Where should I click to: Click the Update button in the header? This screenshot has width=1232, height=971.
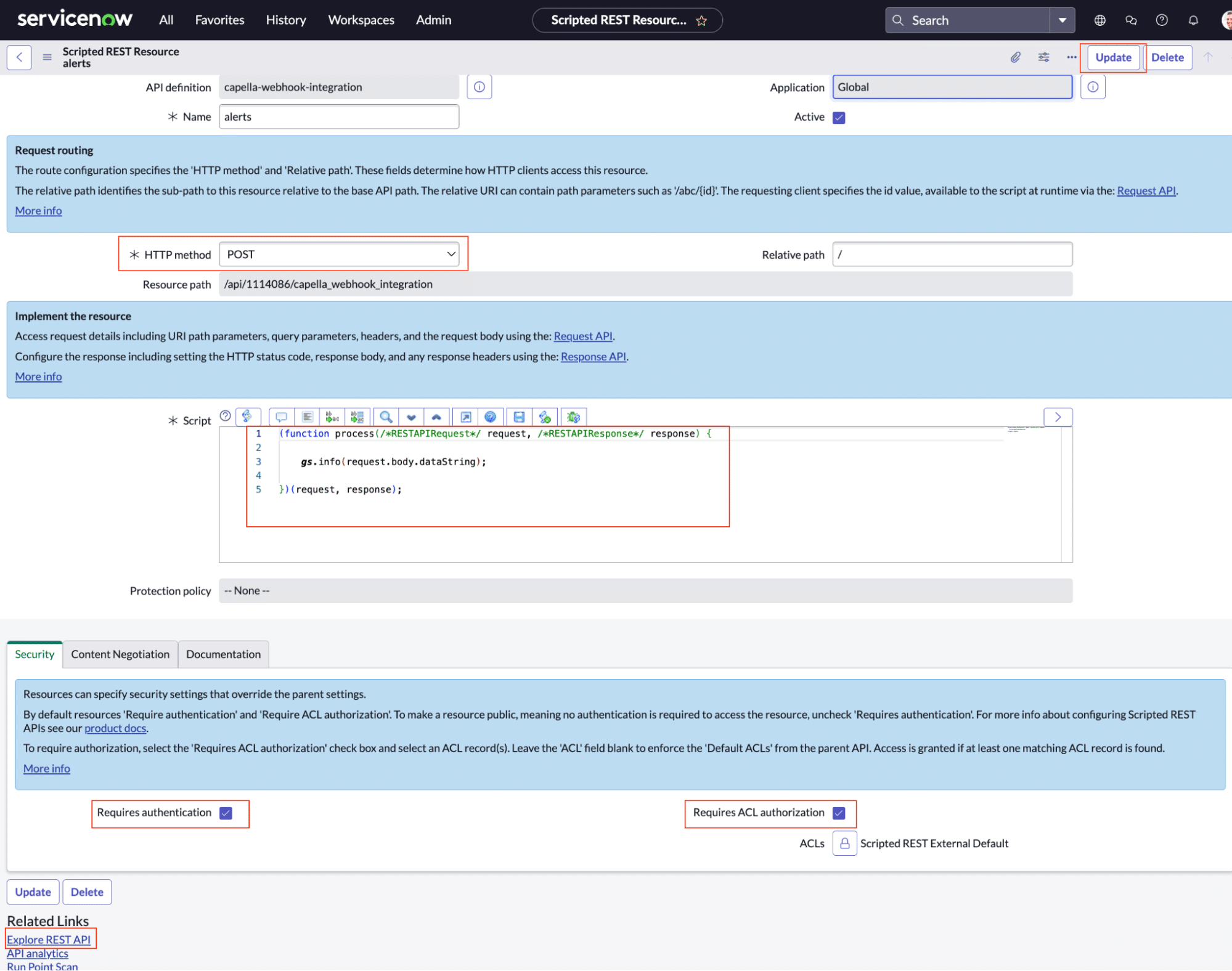click(x=1112, y=57)
